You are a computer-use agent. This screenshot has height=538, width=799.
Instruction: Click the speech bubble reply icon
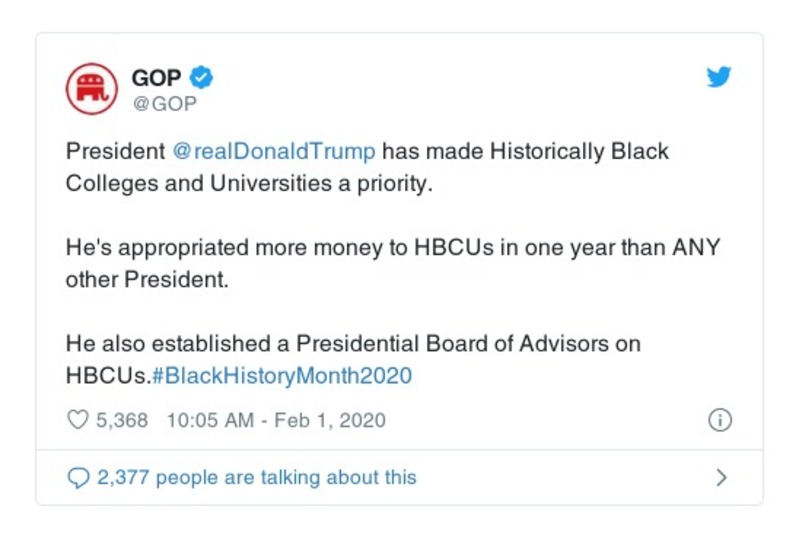78,478
